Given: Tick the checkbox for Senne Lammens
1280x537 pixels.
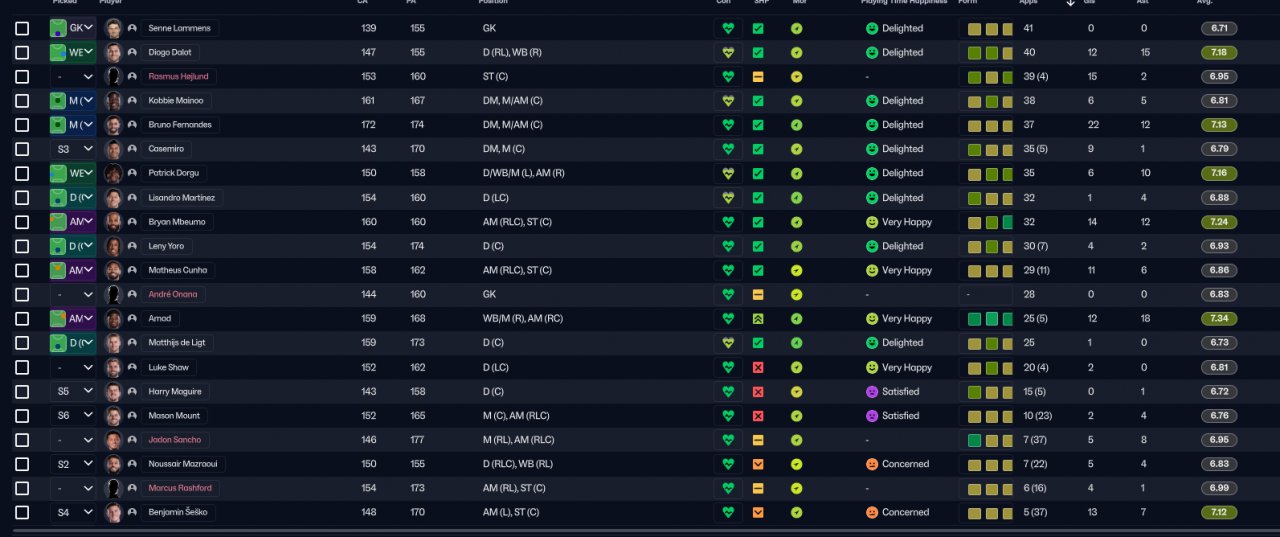Looking at the screenshot, I should click(22, 28).
